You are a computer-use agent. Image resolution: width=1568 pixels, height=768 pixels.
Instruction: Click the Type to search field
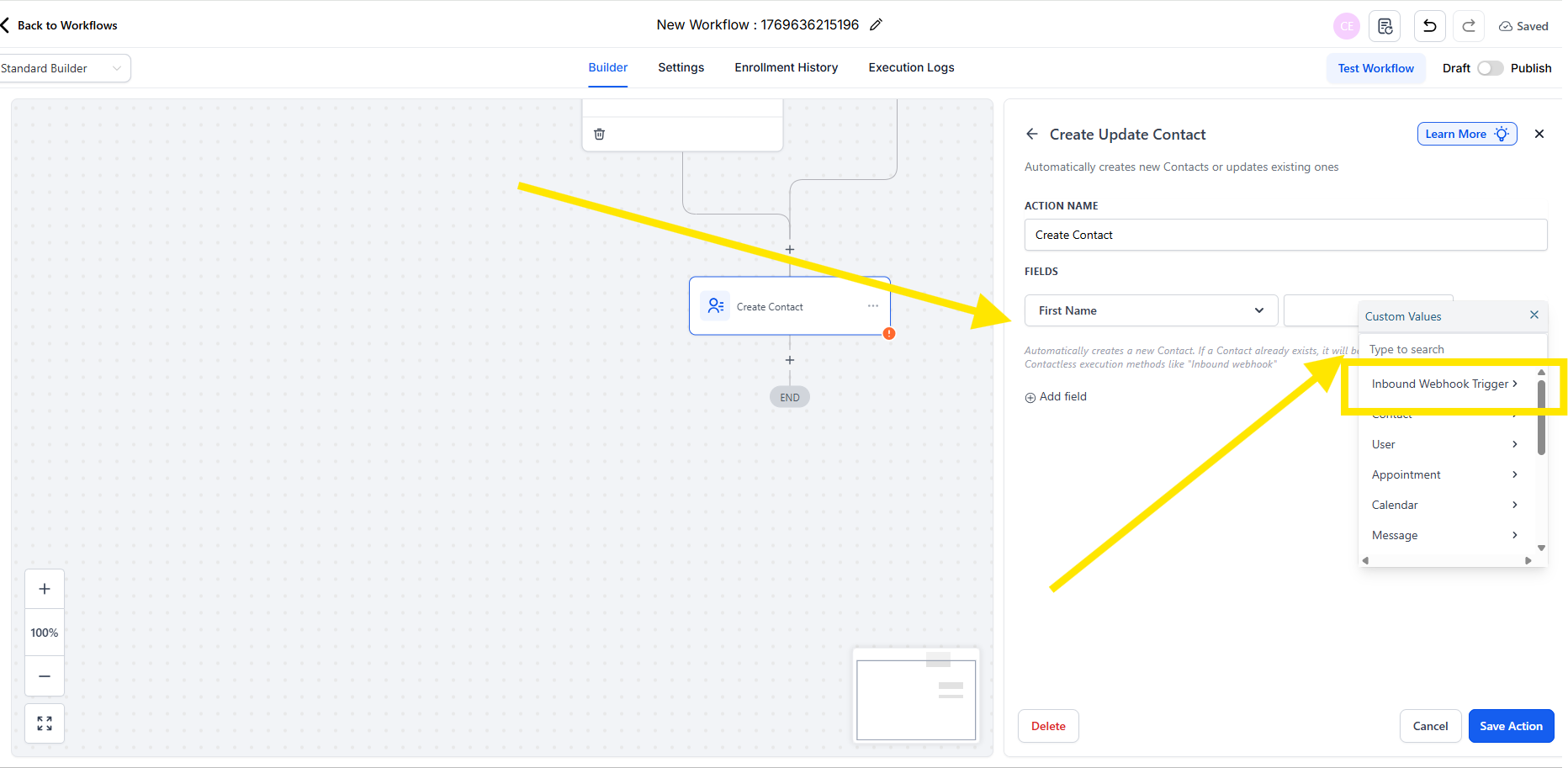pyautogui.click(x=1451, y=349)
